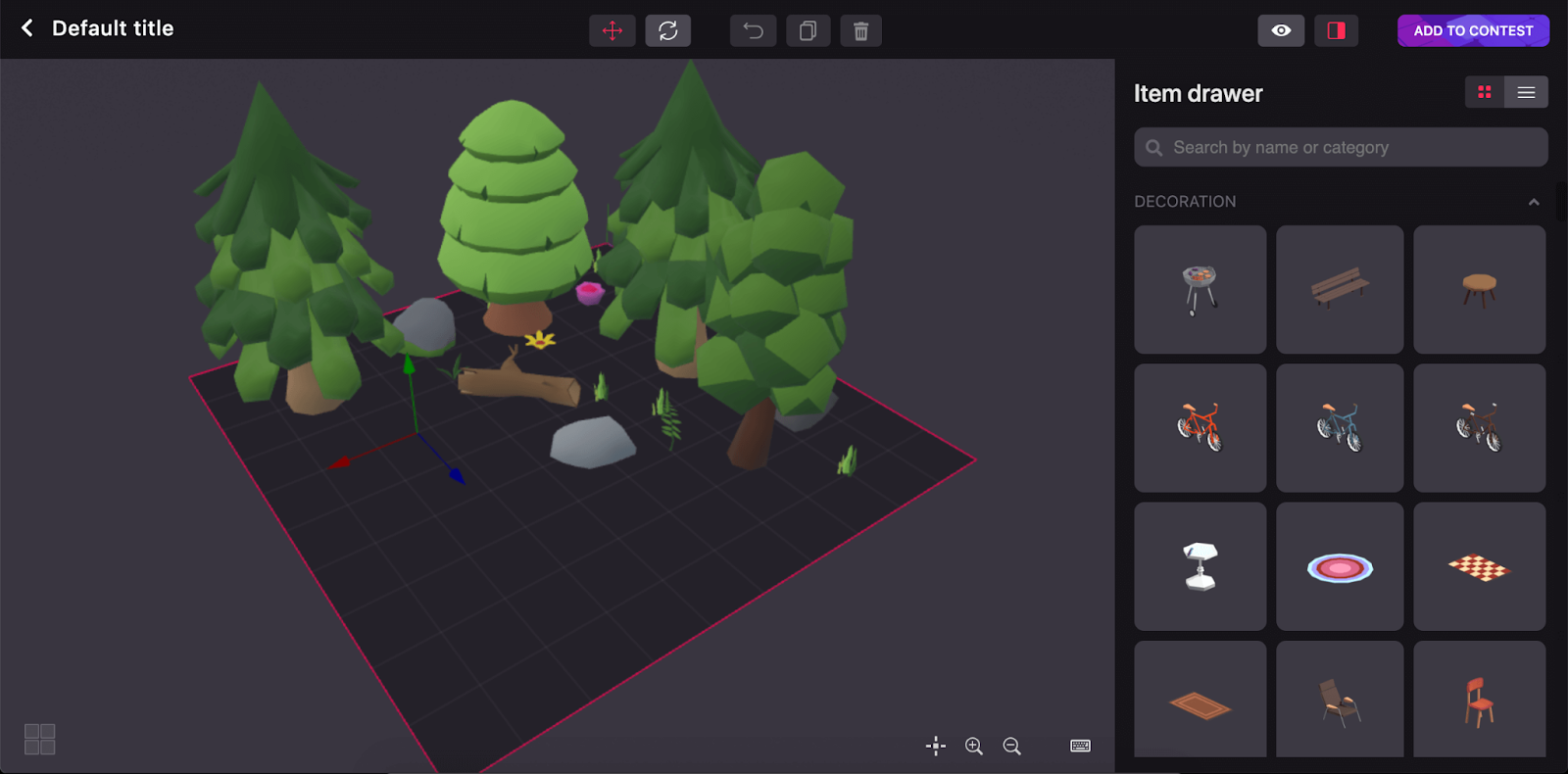Pick the red bicycle item
The width and height of the screenshot is (1568, 774).
click(1200, 428)
